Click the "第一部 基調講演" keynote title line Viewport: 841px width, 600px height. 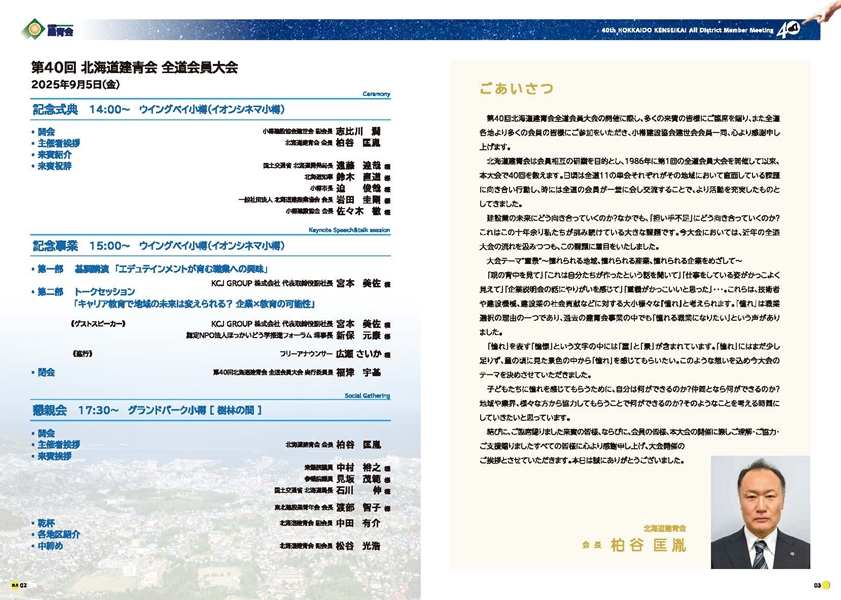click(152, 269)
